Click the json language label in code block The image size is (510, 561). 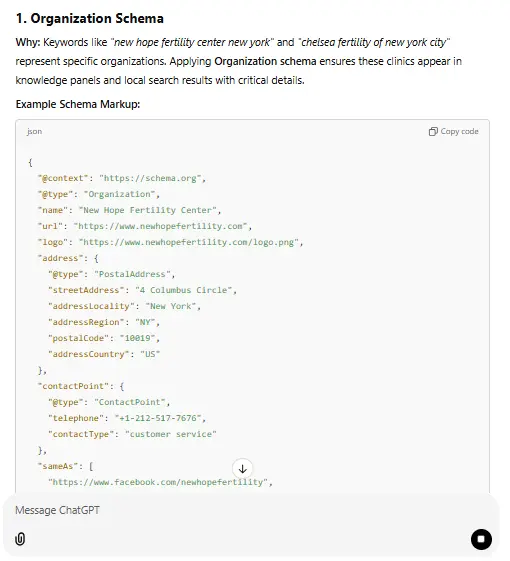click(34, 132)
